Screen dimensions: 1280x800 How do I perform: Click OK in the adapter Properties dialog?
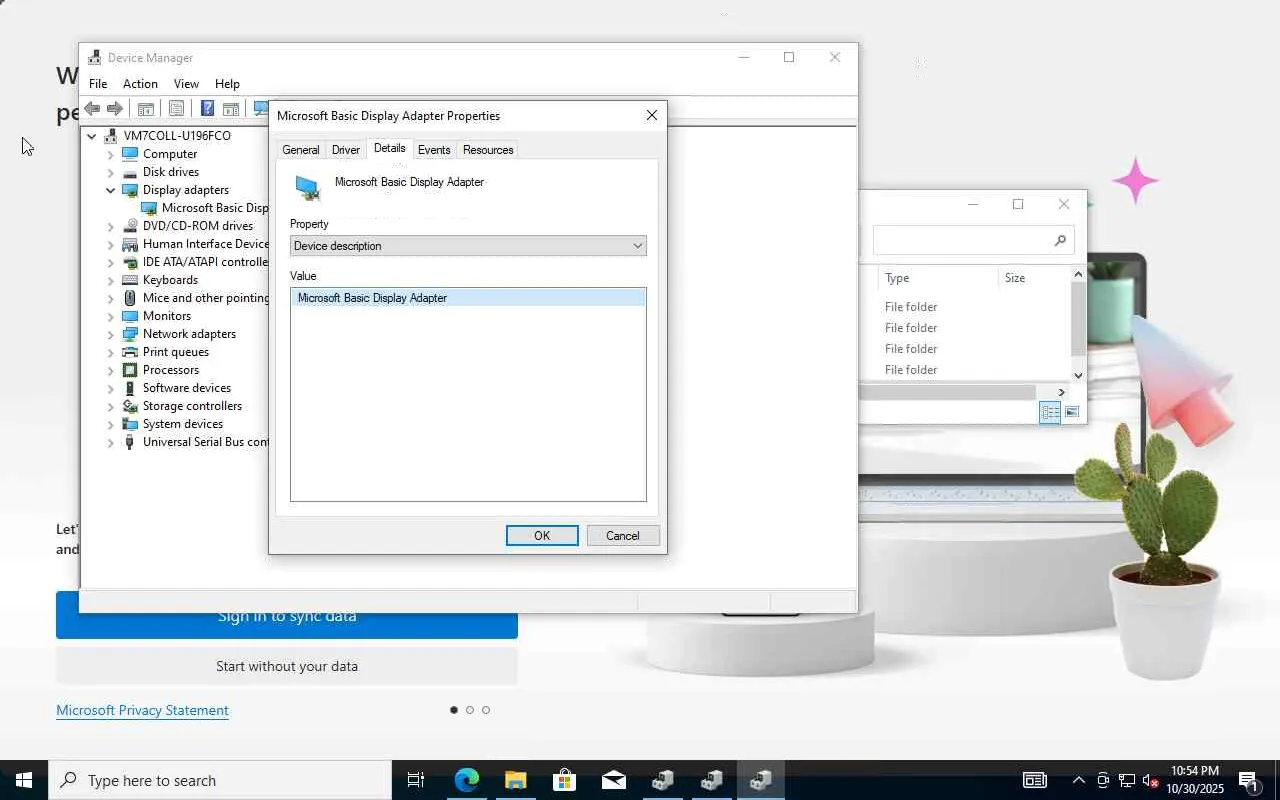542,536
